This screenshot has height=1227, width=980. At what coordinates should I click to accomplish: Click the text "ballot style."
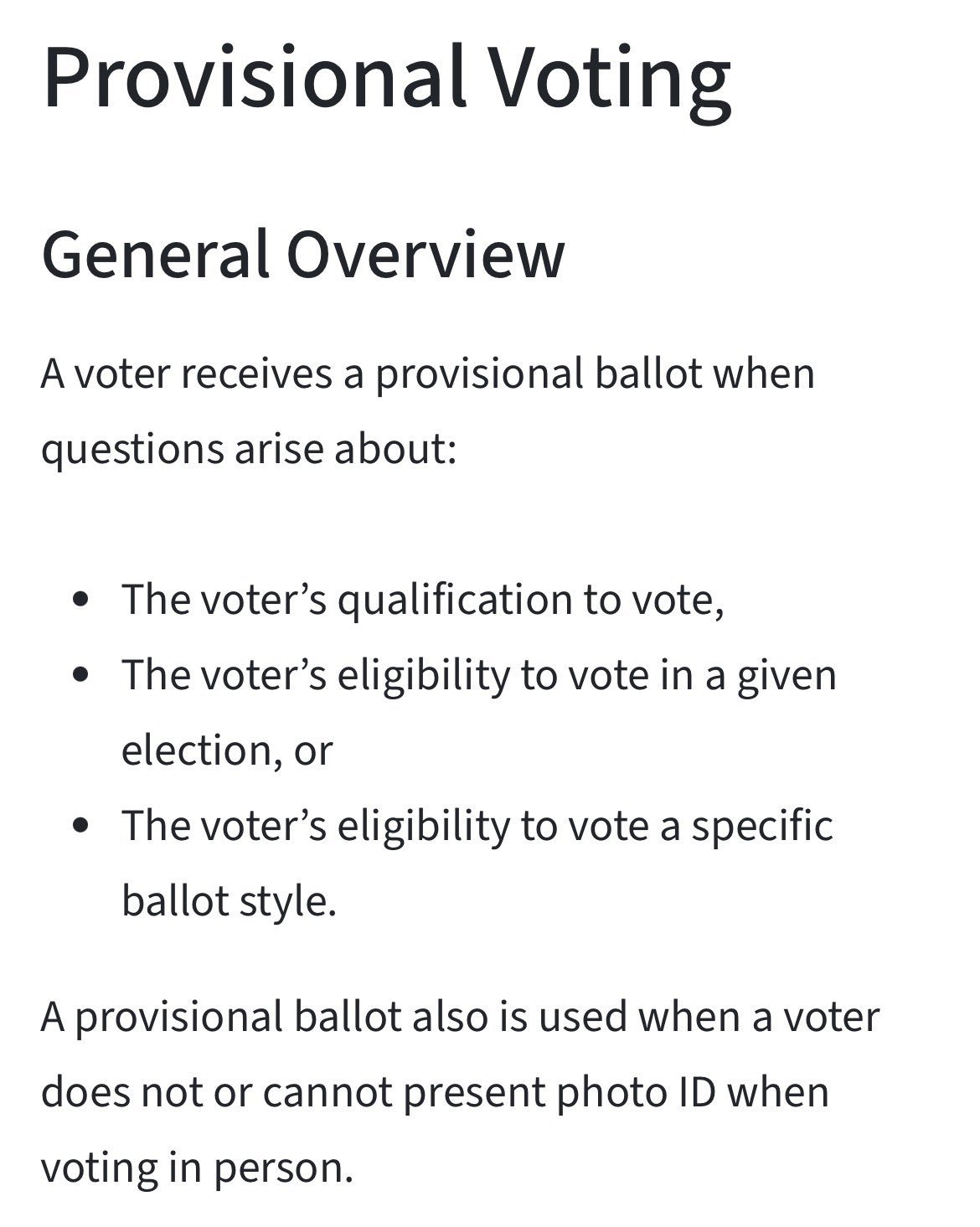229,901
